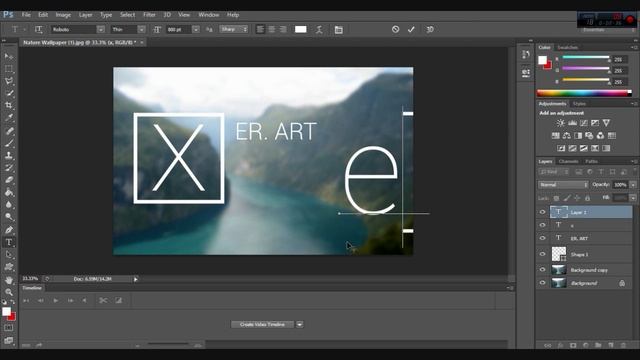
Task: Select the Clone Stamp tool
Action: pyautogui.click(x=9, y=155)
